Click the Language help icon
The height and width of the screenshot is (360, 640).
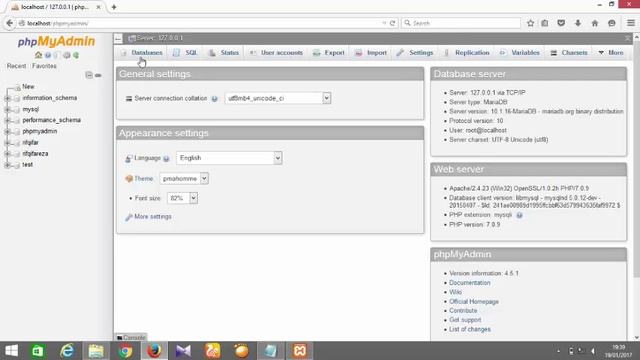(166, 159)
